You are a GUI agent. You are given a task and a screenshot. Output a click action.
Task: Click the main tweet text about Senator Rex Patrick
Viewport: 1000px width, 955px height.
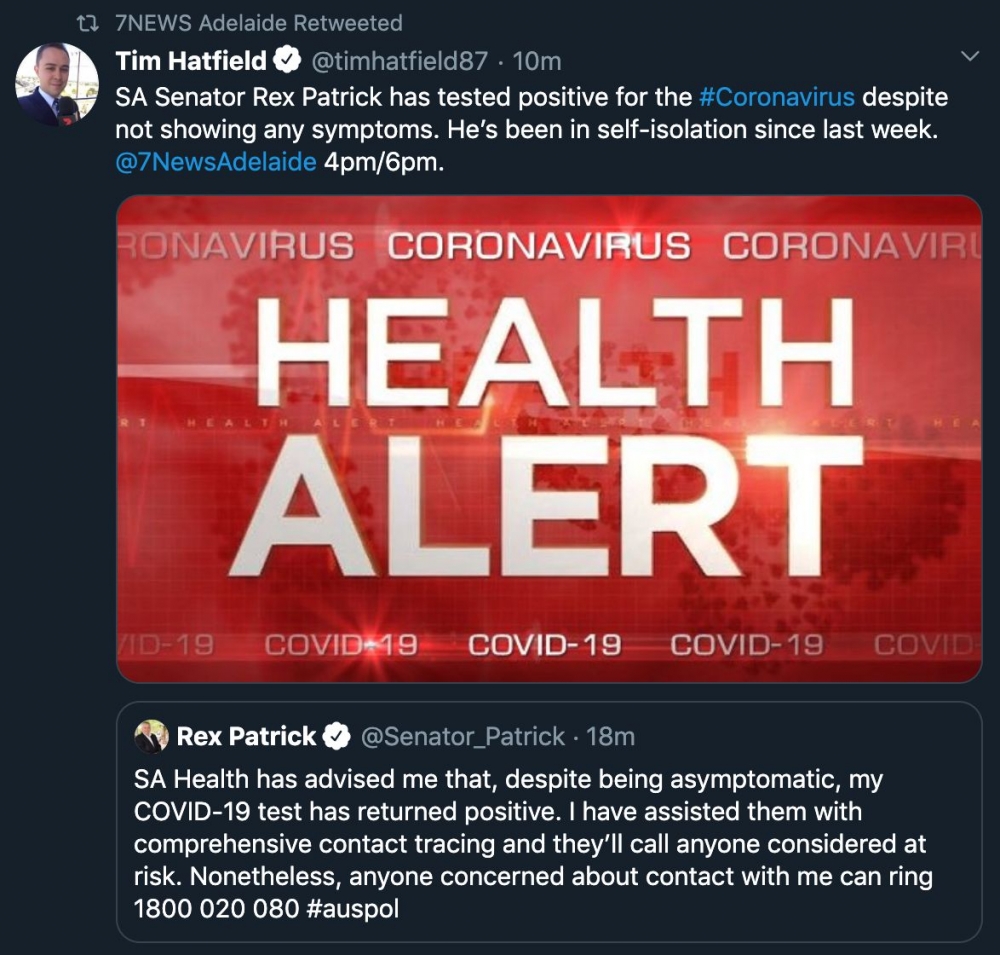[x=531, y=130]
